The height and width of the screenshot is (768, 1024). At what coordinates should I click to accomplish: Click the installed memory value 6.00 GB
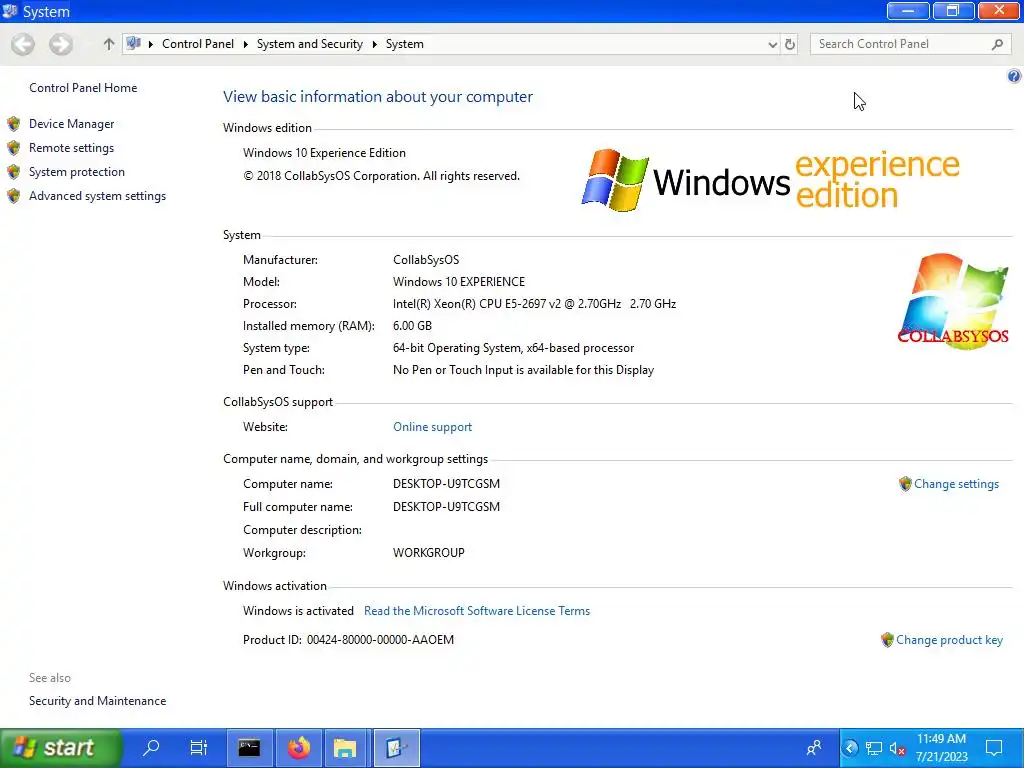(x=412, y=326)
